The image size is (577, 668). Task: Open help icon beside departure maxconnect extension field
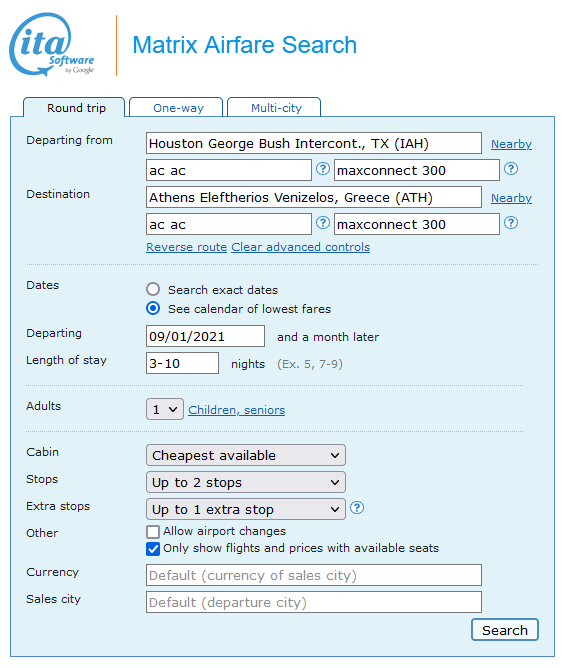pyautogui.click(x=511, y=169)
